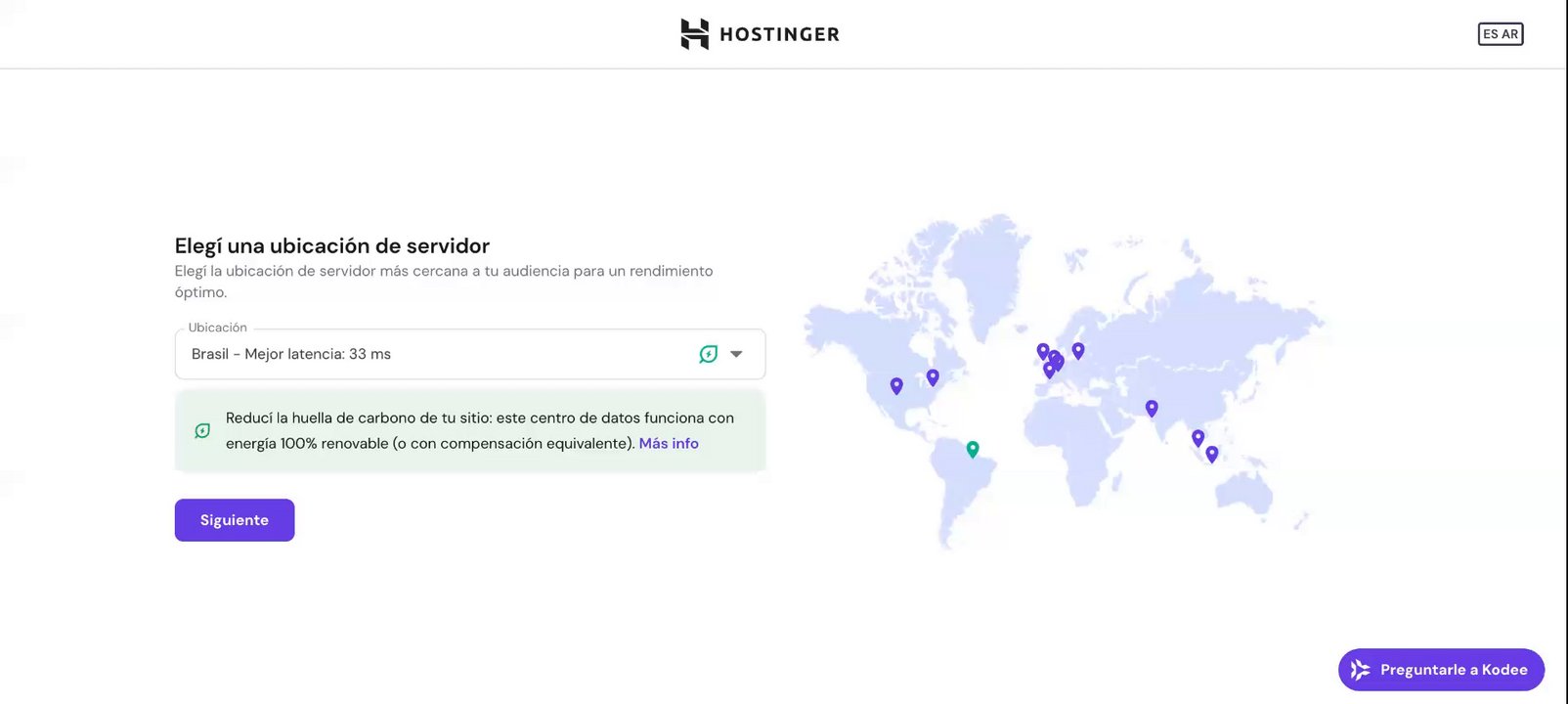Select the France map pin
Viewport: 1568px width, 704px height.
point(1049,370)
